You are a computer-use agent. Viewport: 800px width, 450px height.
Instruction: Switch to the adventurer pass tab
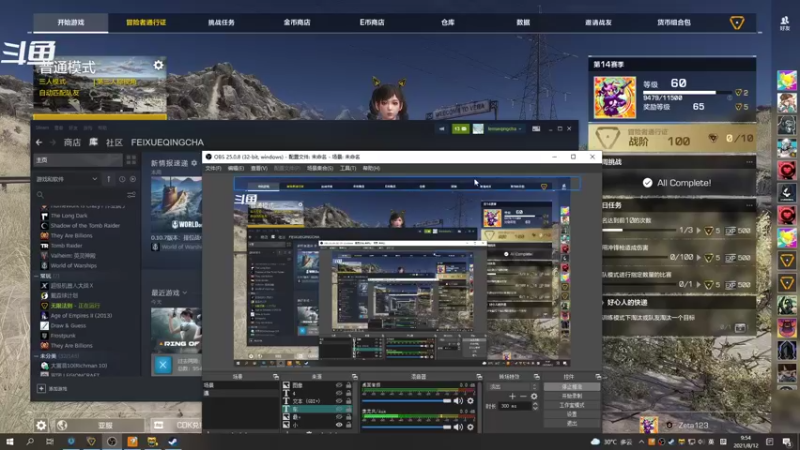[x=146, y=22]
